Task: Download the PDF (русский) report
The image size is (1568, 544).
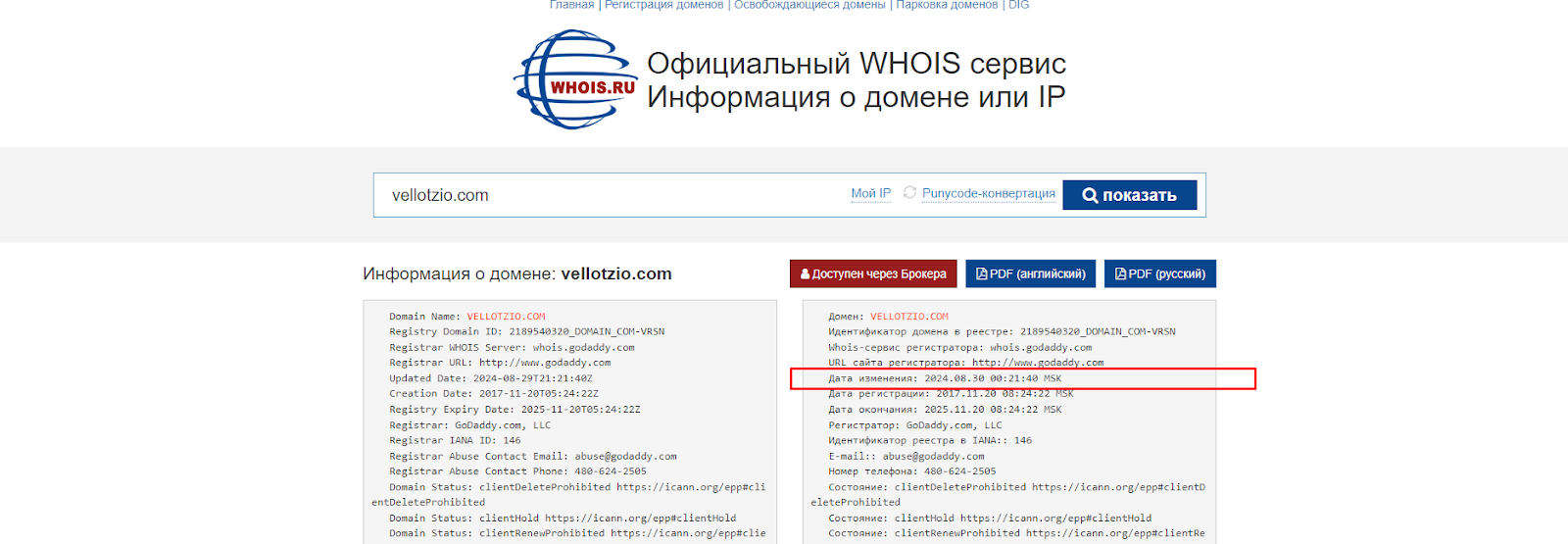Action: pyautogui.click(x=1160, y=273)
